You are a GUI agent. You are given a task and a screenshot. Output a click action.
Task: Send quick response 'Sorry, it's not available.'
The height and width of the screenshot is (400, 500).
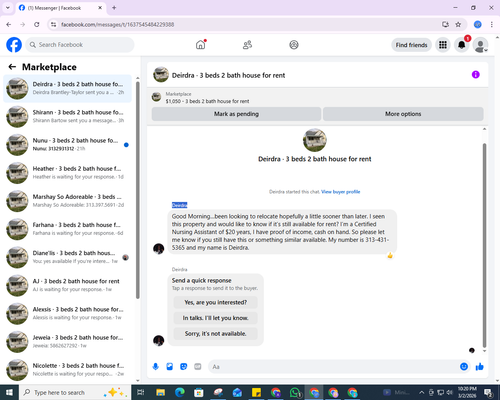coord(215,334)
